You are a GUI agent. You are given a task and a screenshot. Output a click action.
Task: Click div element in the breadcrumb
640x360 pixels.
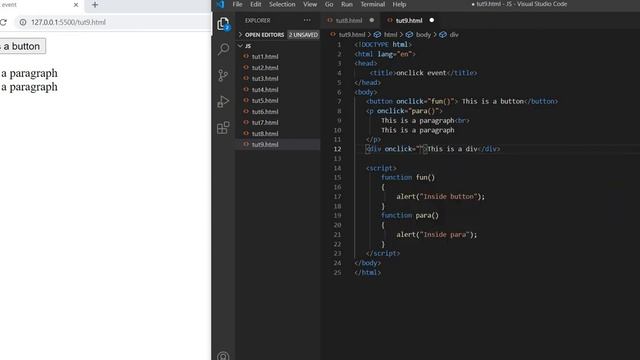click(x=454, y=35)
